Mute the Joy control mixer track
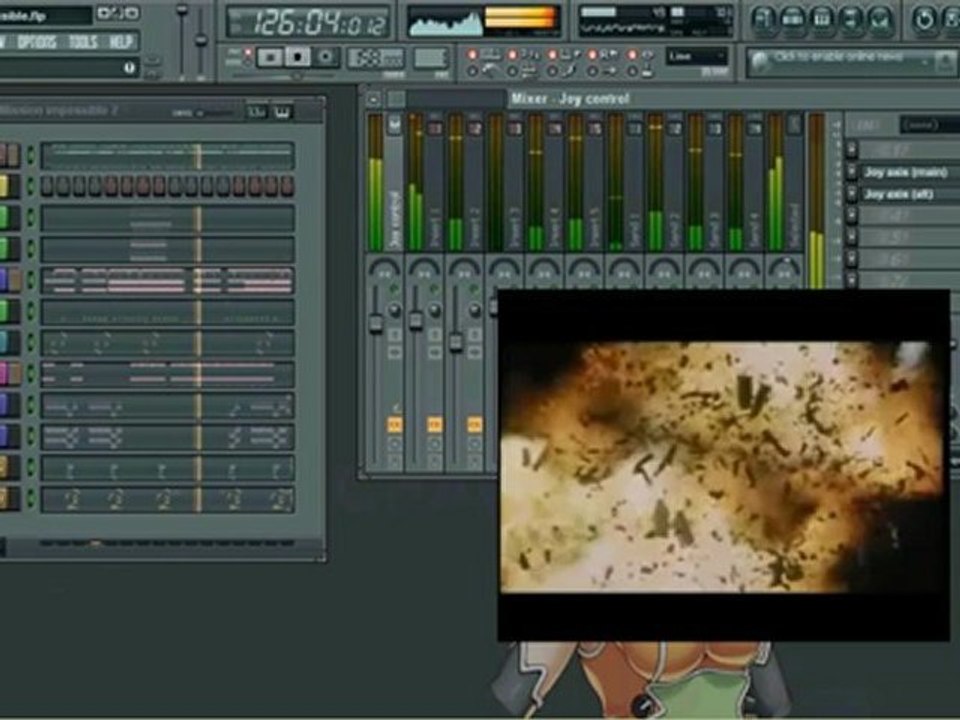Screen dimensions: 960x720 click(x=395, y=287)
